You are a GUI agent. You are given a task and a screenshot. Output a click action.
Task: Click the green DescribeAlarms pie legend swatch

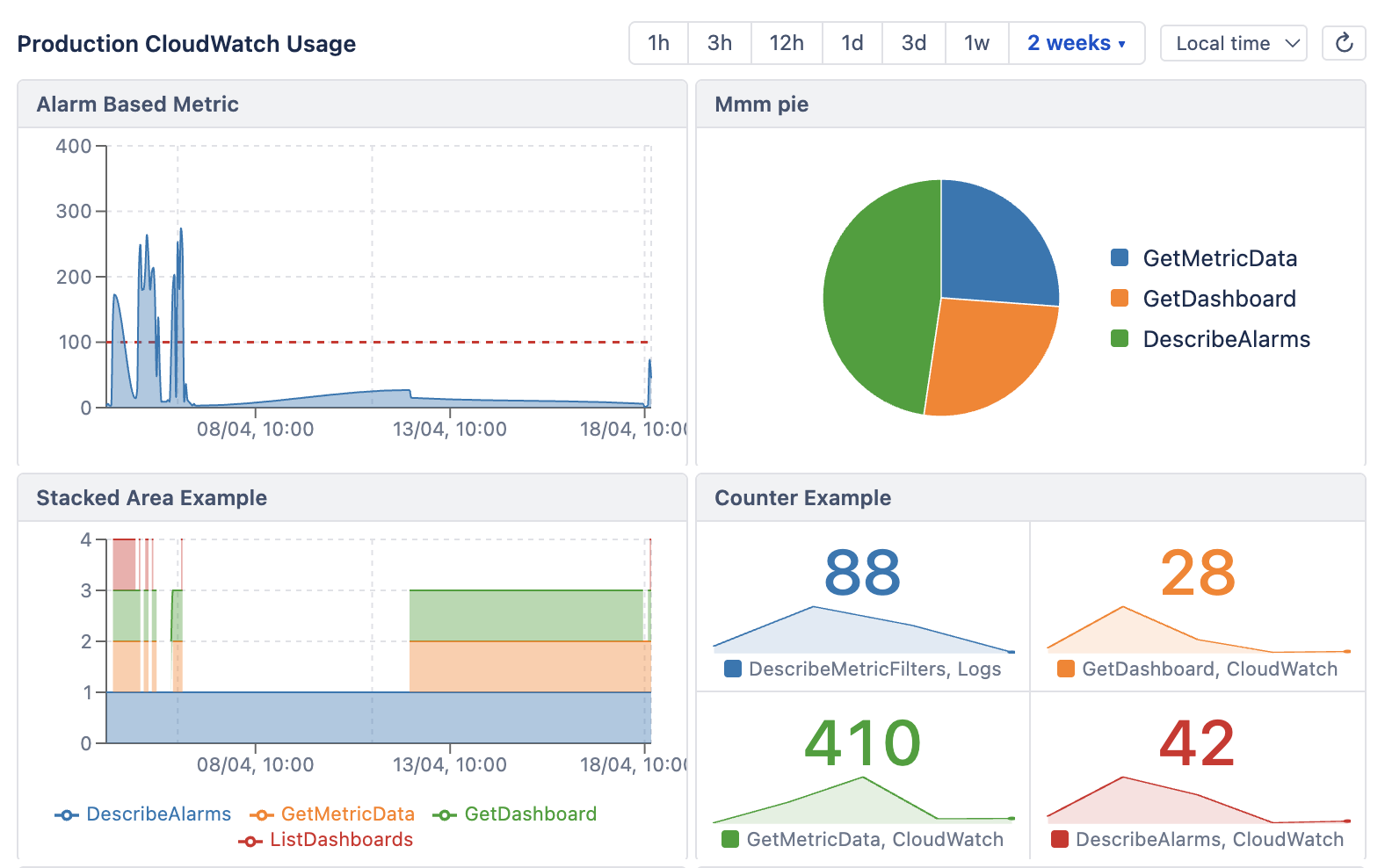click(1120, 338)
